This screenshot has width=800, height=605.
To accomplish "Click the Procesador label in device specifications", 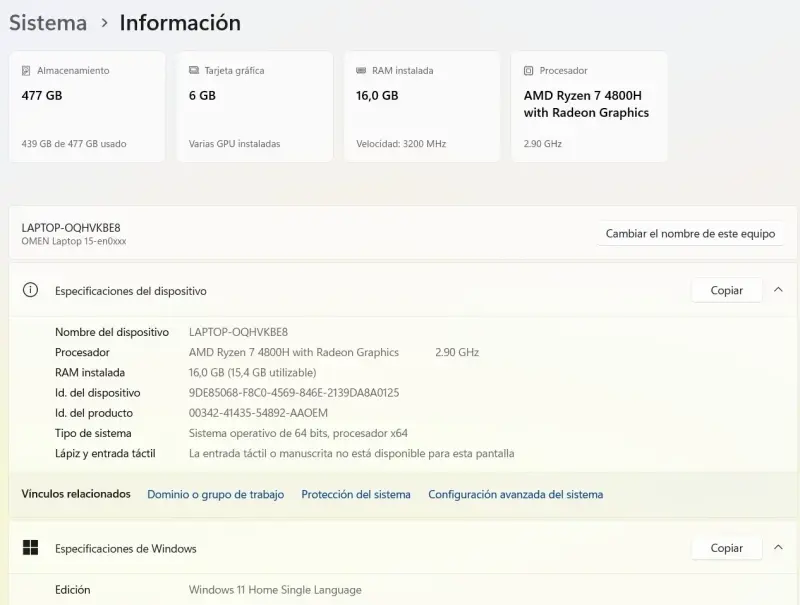I will point(82,352).
